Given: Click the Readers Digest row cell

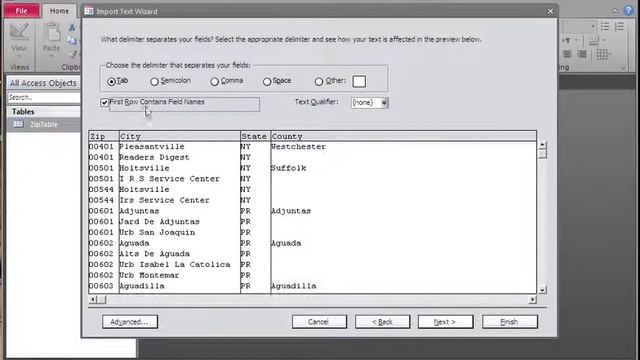Looking at the screenshot, I should click(x=154, y=157).
